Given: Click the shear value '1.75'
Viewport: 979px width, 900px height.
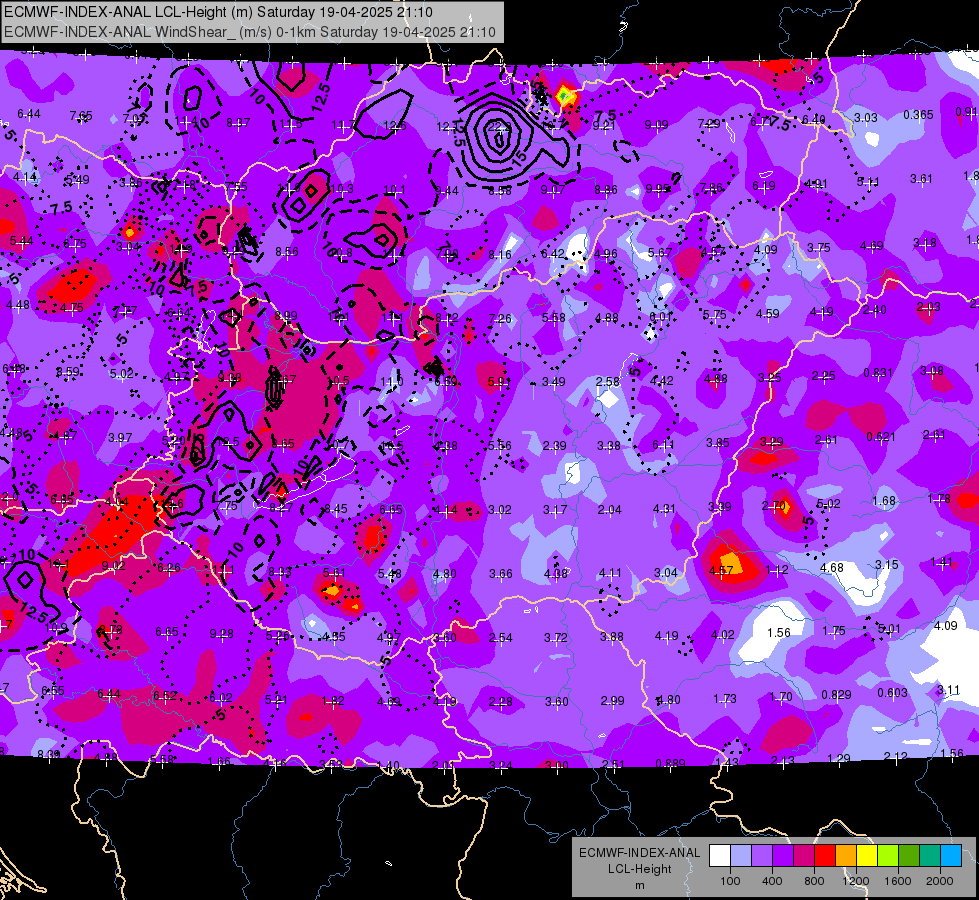Looking at the screenshot, I should [834, 631].
